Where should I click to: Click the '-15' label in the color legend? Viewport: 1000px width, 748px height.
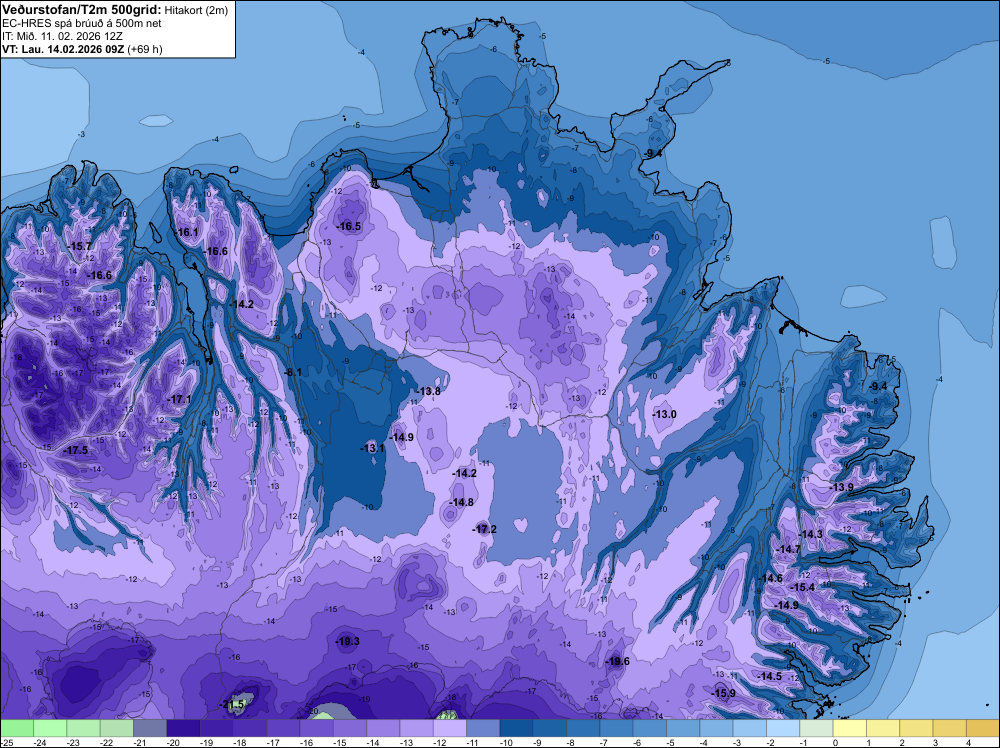coord(339,742)
